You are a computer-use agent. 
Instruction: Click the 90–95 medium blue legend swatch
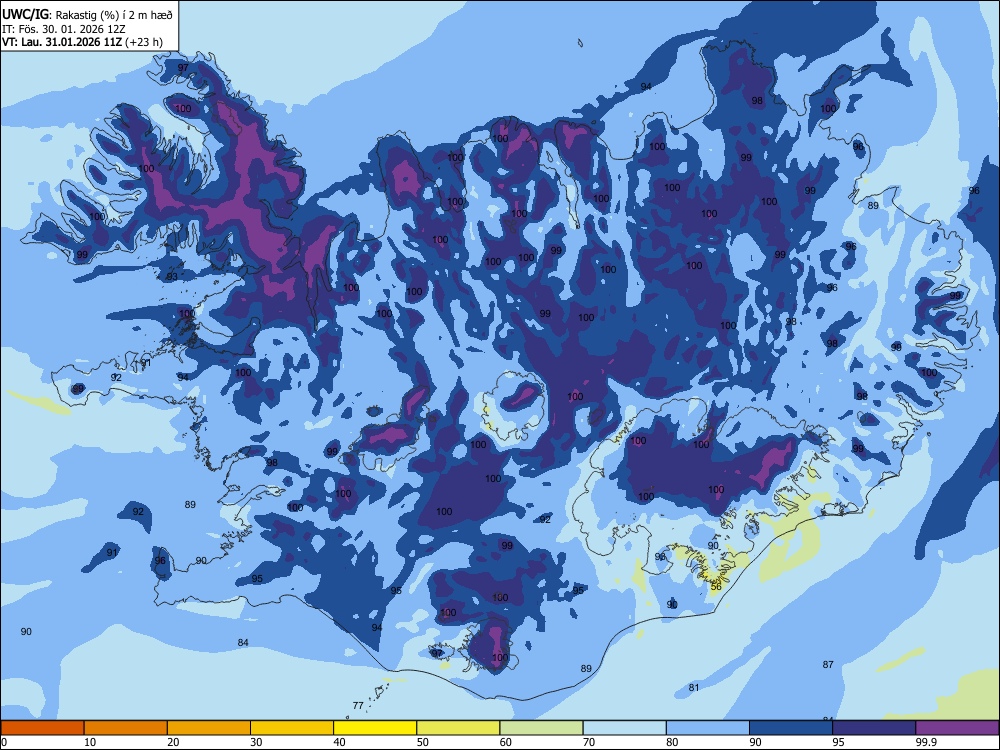click(x=791, y=728)
